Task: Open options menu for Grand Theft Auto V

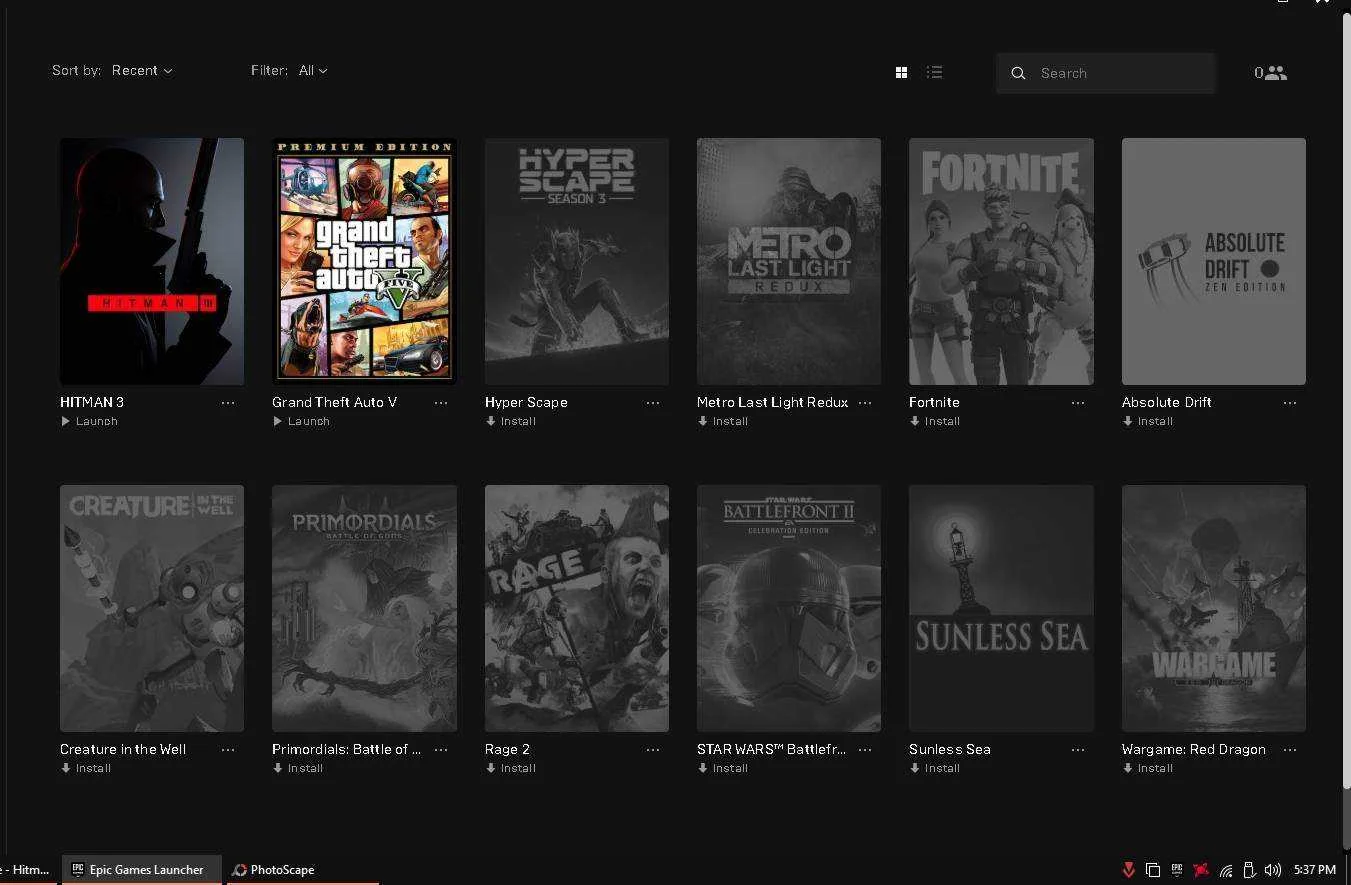Action: [441, 403]
